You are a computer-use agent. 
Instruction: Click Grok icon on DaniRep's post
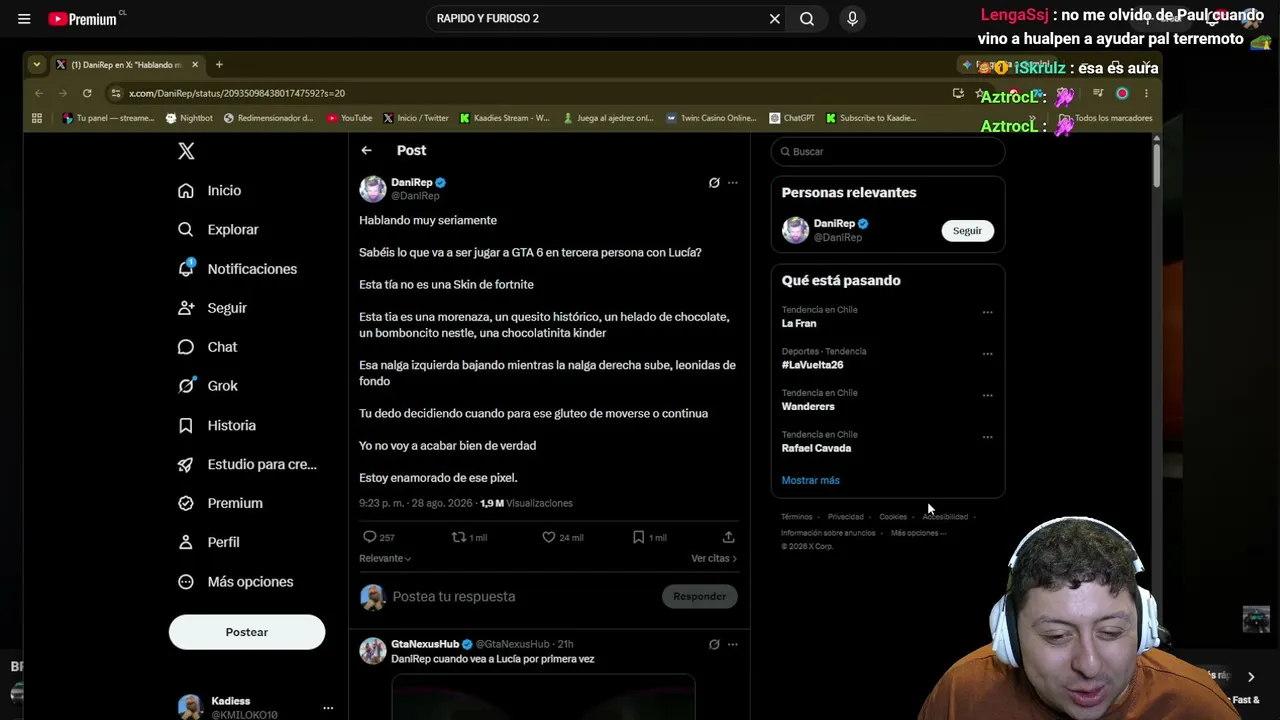pyautogui.click(x=714, y=183)
